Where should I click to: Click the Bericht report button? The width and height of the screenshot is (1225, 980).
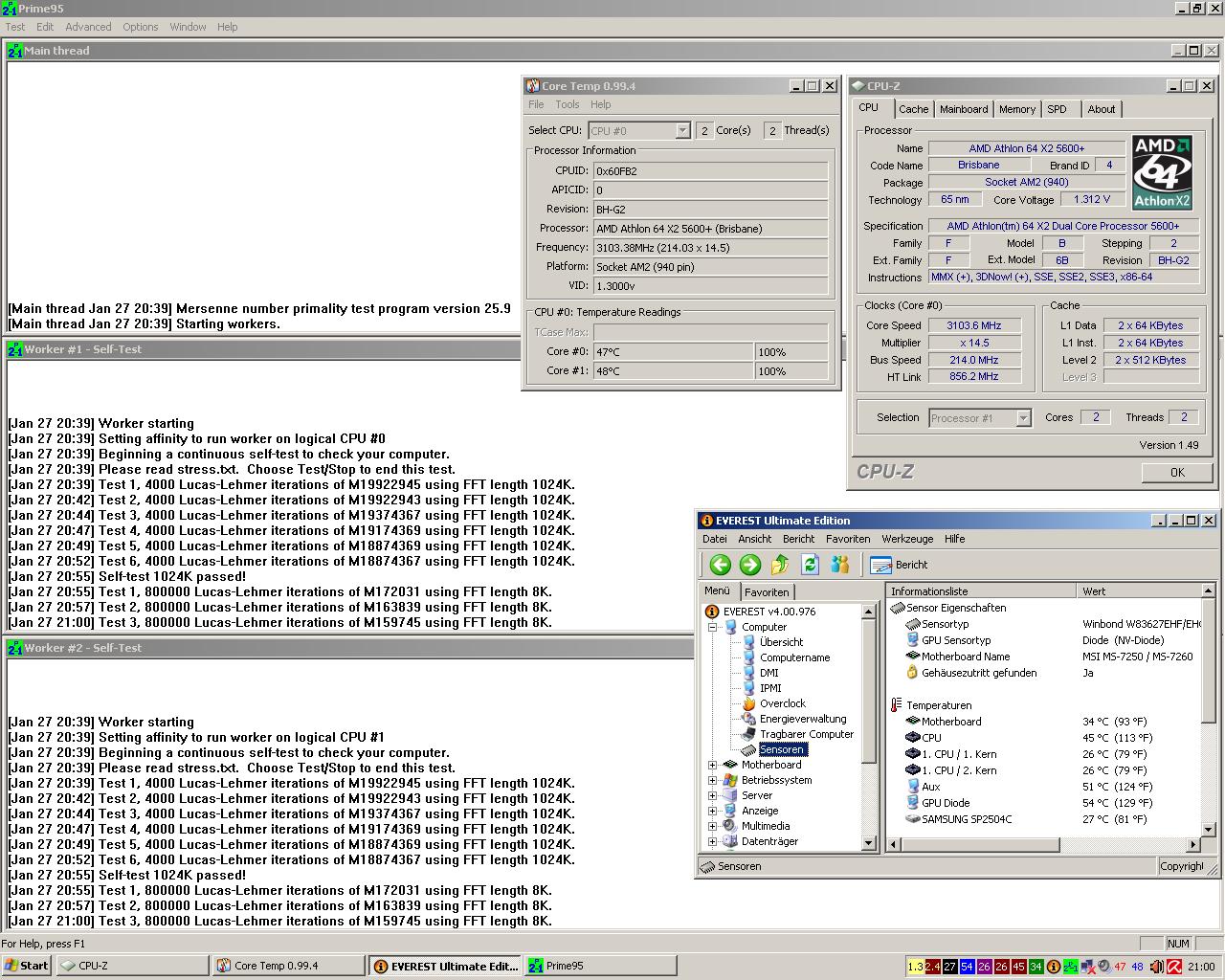coord(900,565)
